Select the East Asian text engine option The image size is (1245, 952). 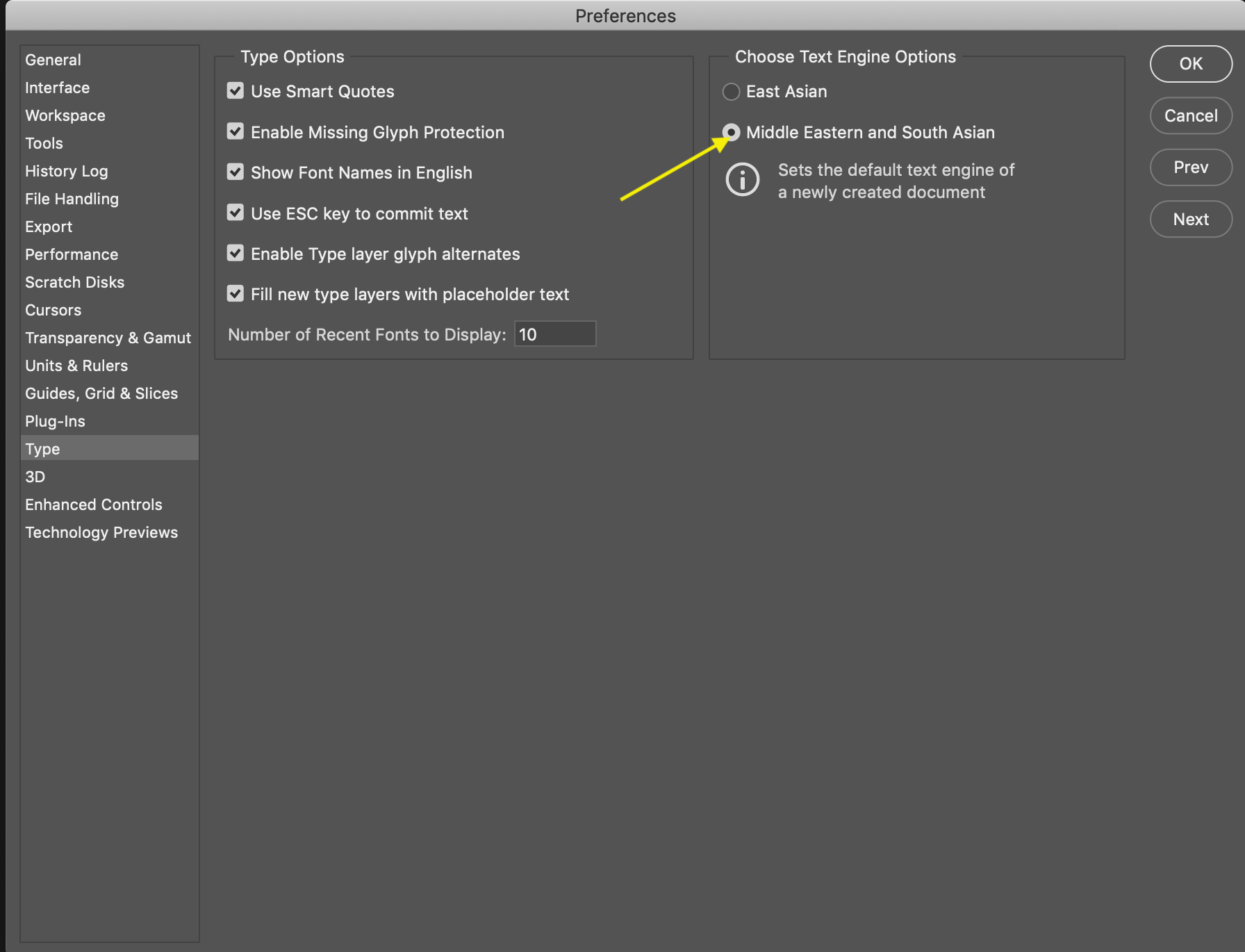731,92
